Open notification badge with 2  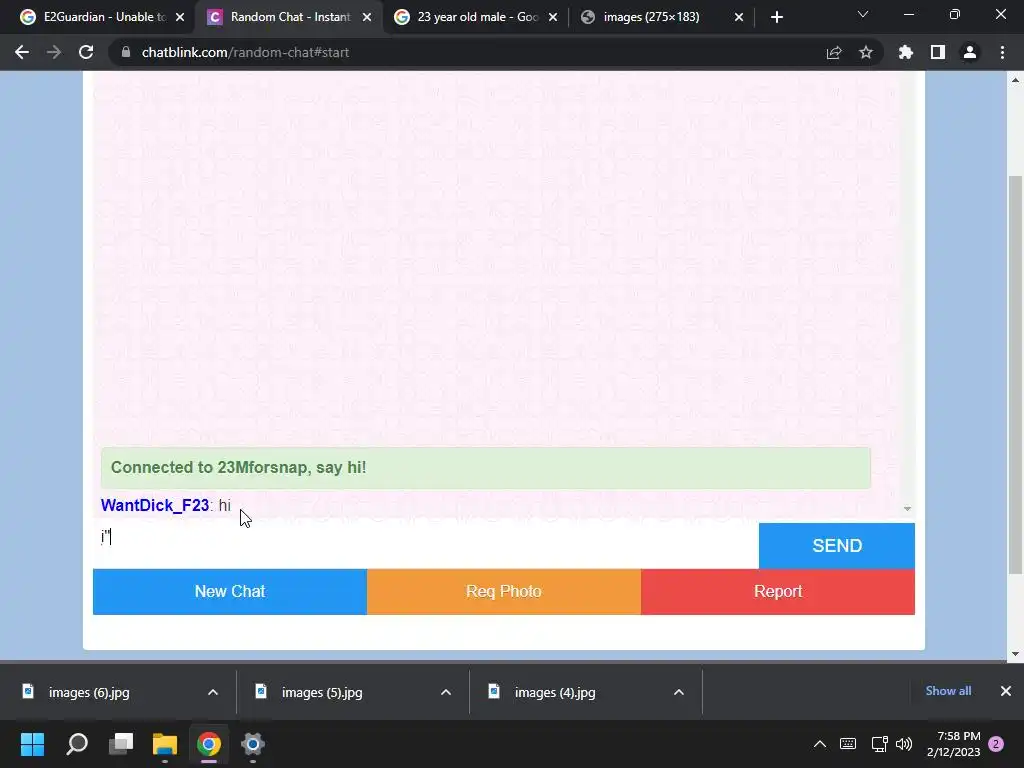996,744
